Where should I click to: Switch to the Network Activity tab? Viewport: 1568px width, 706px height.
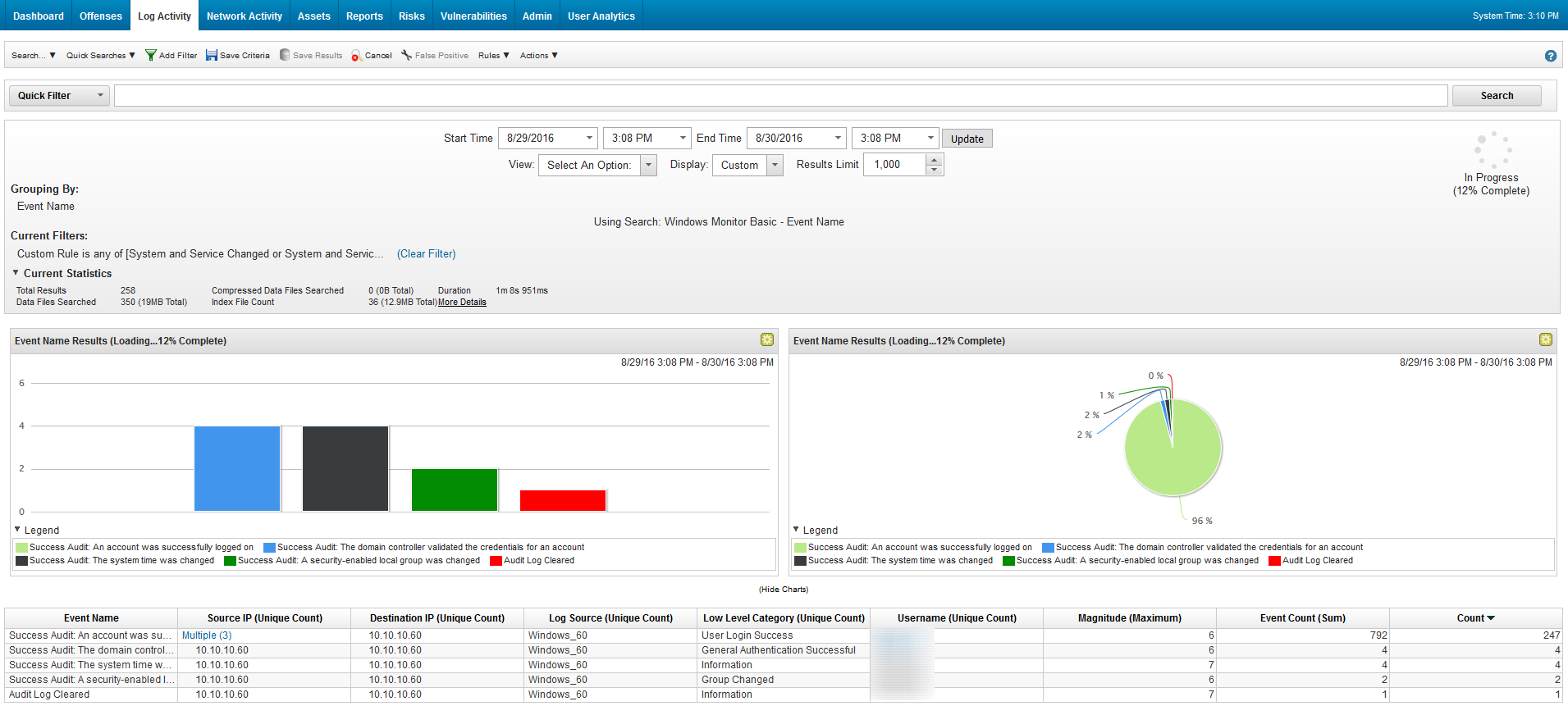point(244,16)
